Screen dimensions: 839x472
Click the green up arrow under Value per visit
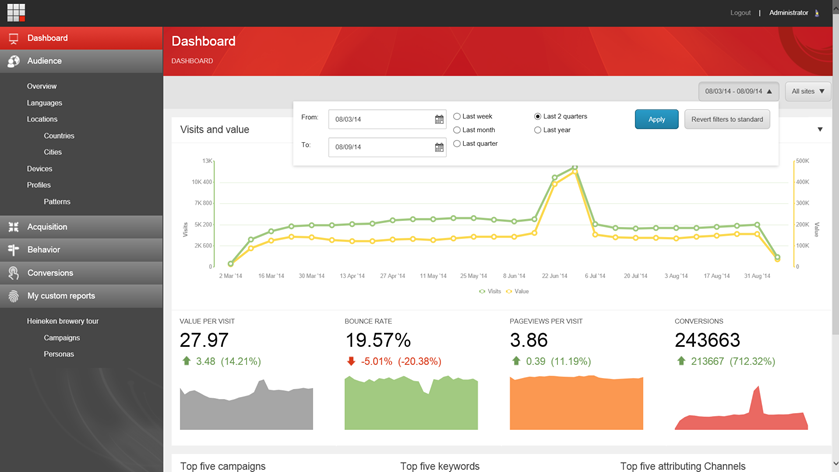(186, 361)
